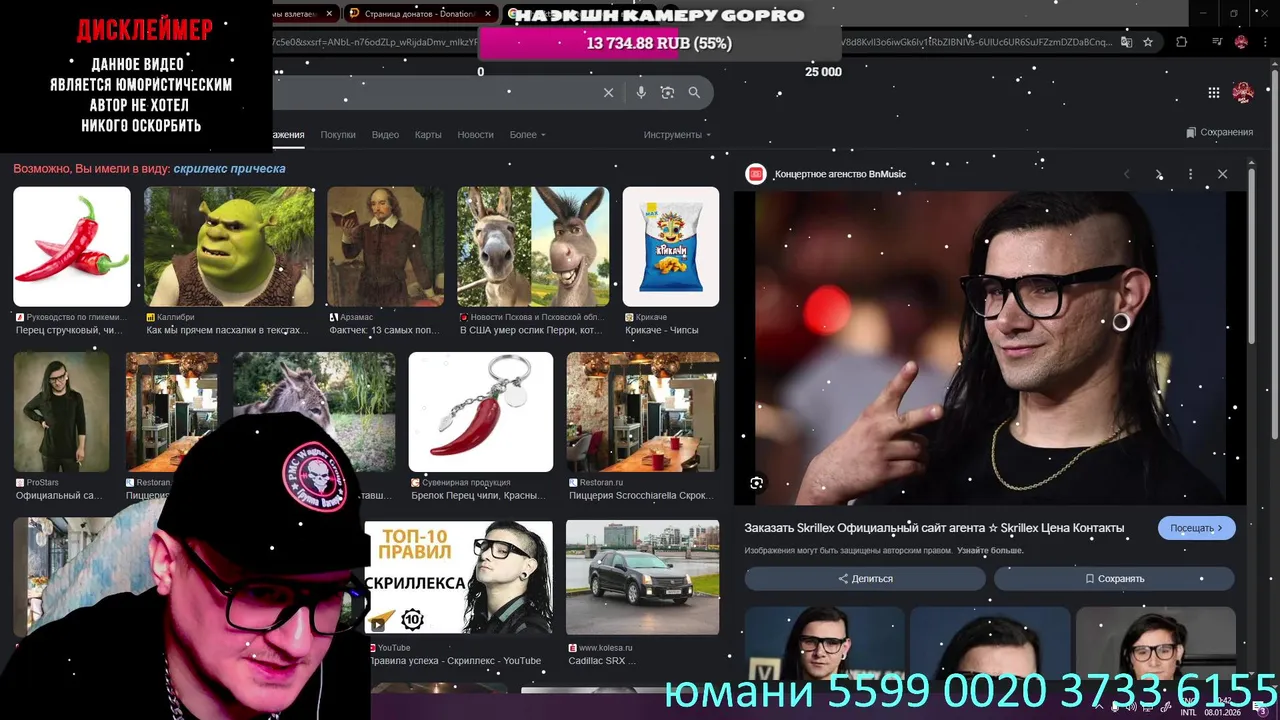Image resolution: width=1280 pixels, height=720 pixels.
Task: Open the three-dot menu in preview panel
Action: coord(1190,174)
